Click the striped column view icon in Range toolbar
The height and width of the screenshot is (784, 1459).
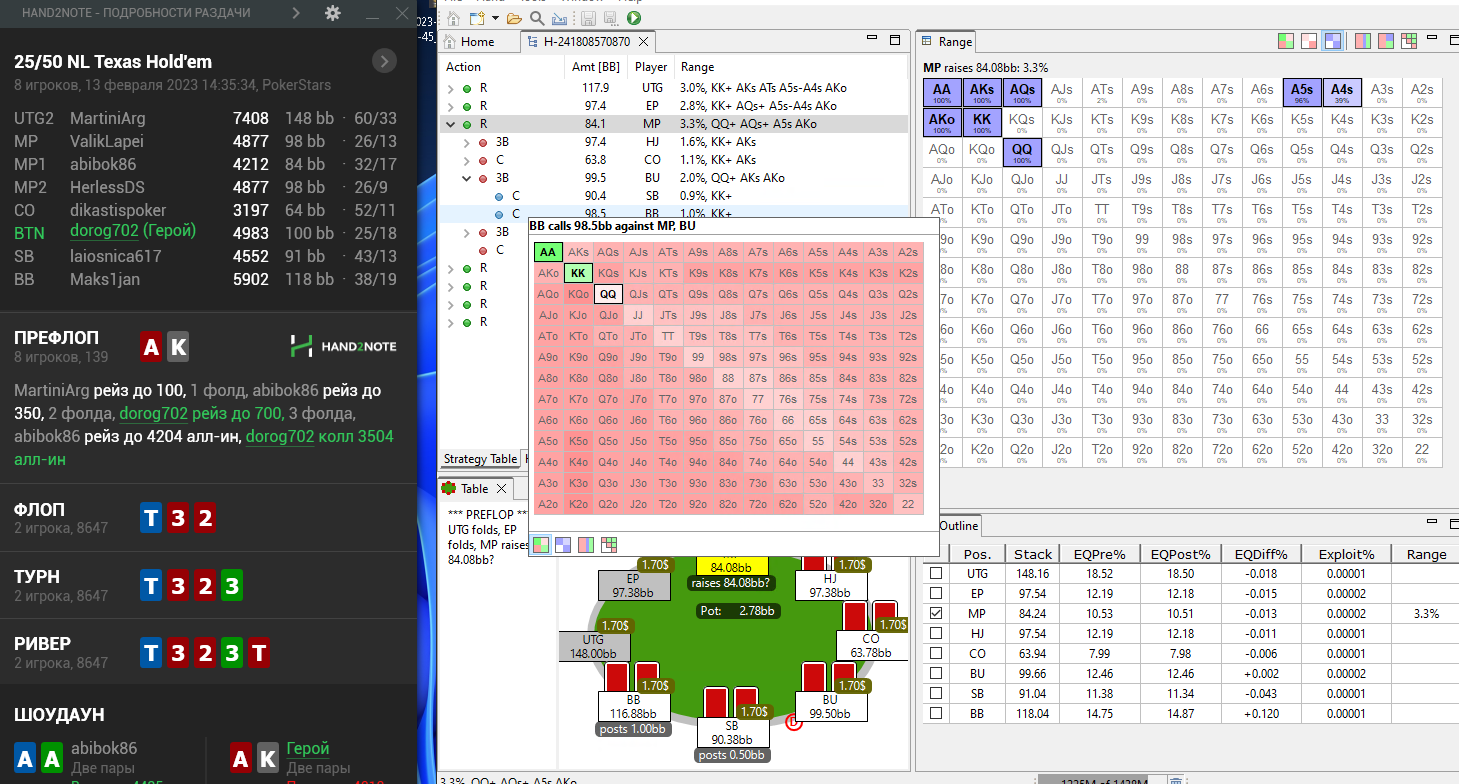coord(1362,41)
